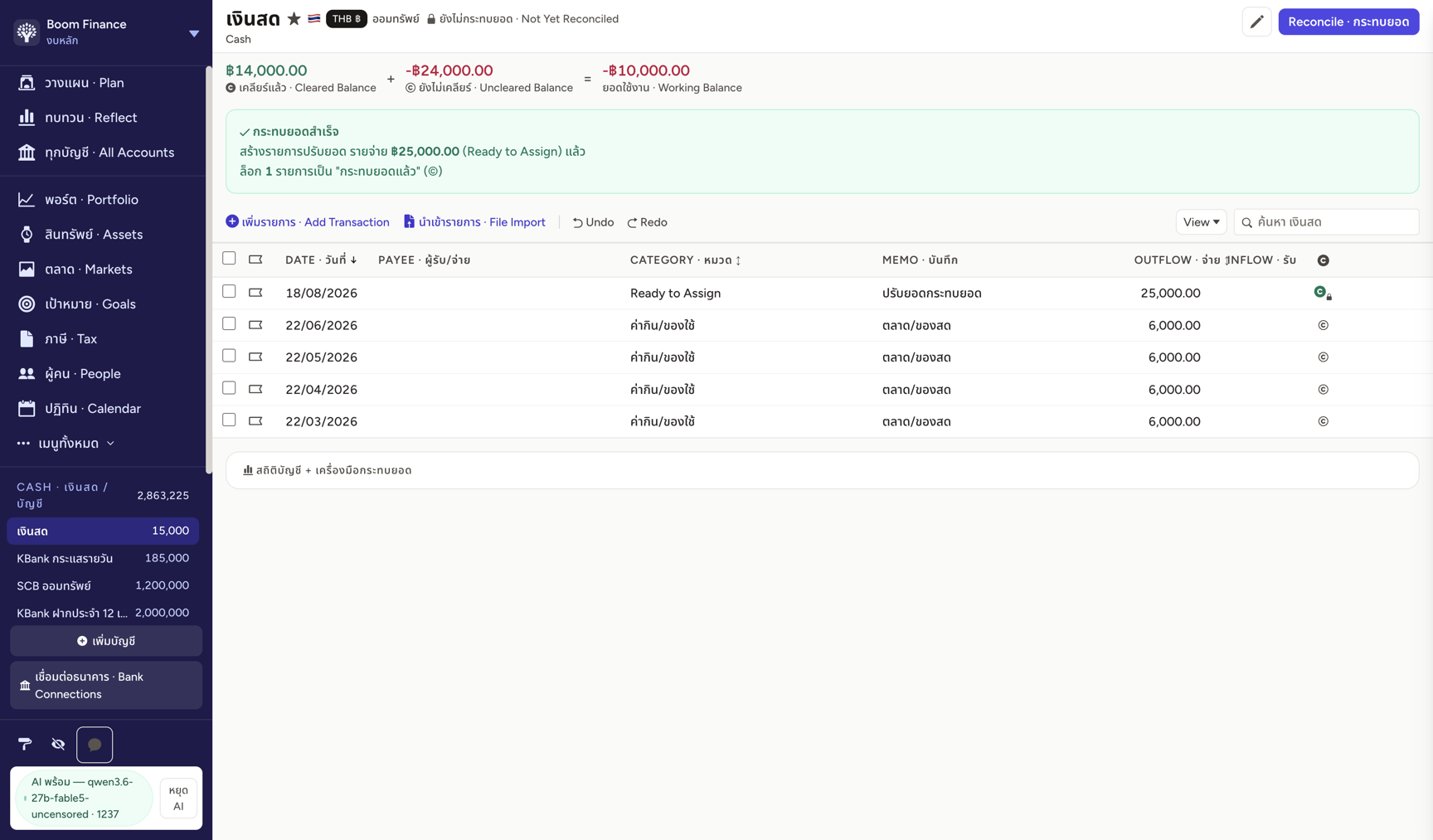
Task: Select the KBank ฝากประจำ 12 account
Action: point(103,613)
